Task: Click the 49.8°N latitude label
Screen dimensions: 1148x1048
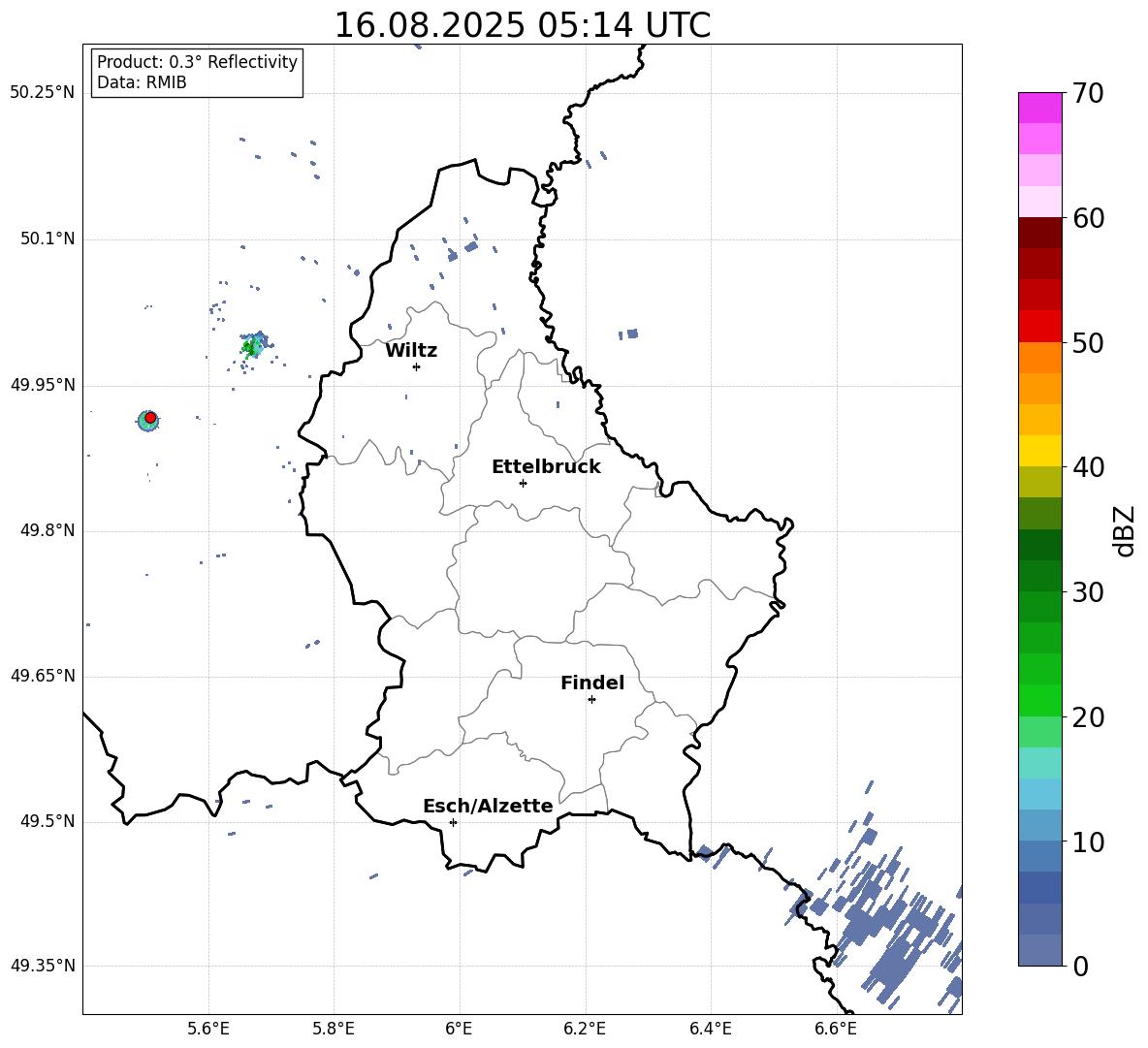Action: (x=48, y=530)
